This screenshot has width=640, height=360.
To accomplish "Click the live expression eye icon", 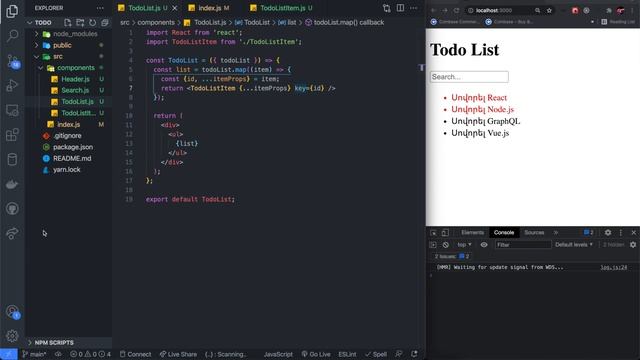I will tap(484, 245).
